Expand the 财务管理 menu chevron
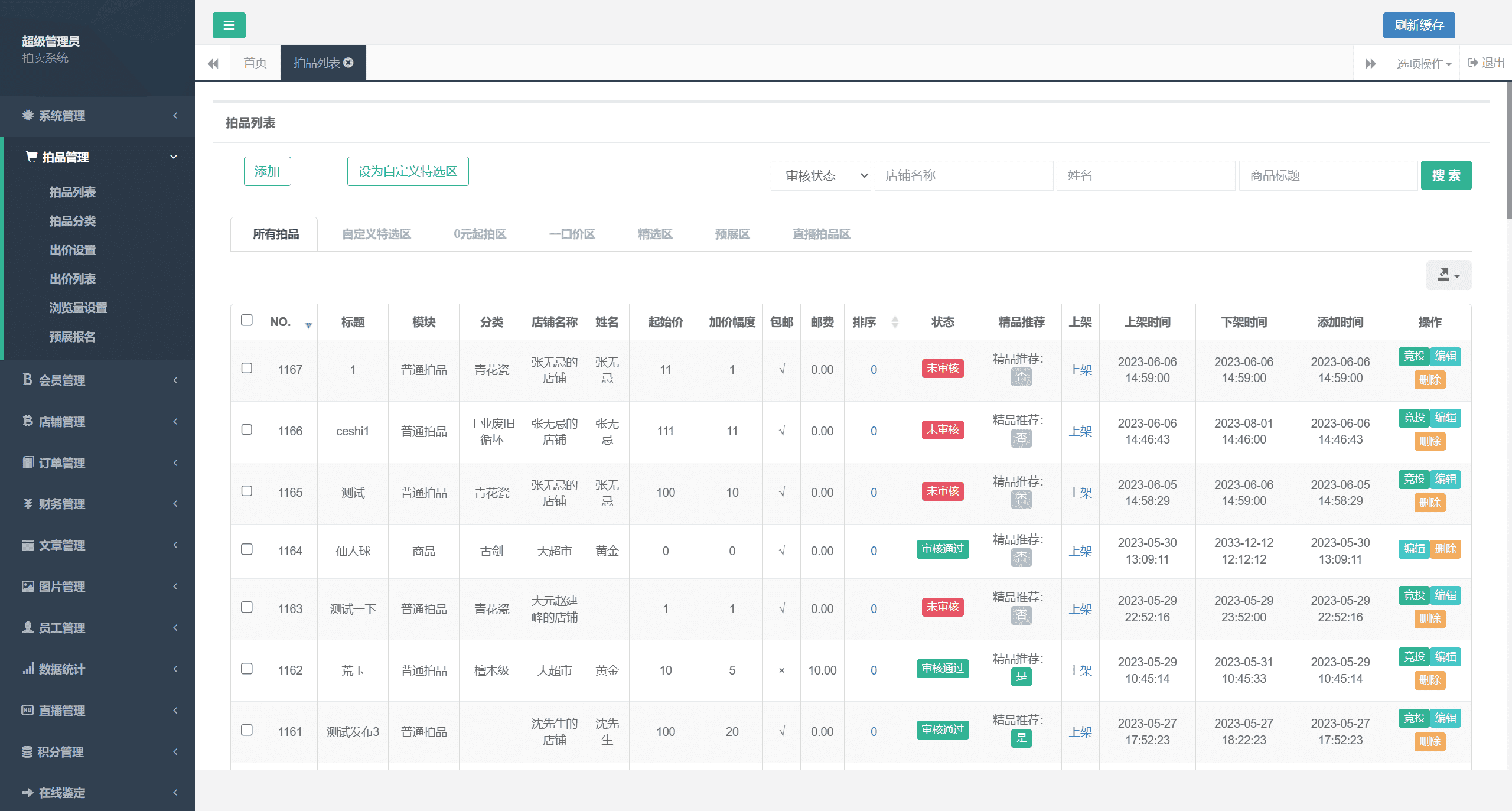1512x811 pixels. click(175, 503)
